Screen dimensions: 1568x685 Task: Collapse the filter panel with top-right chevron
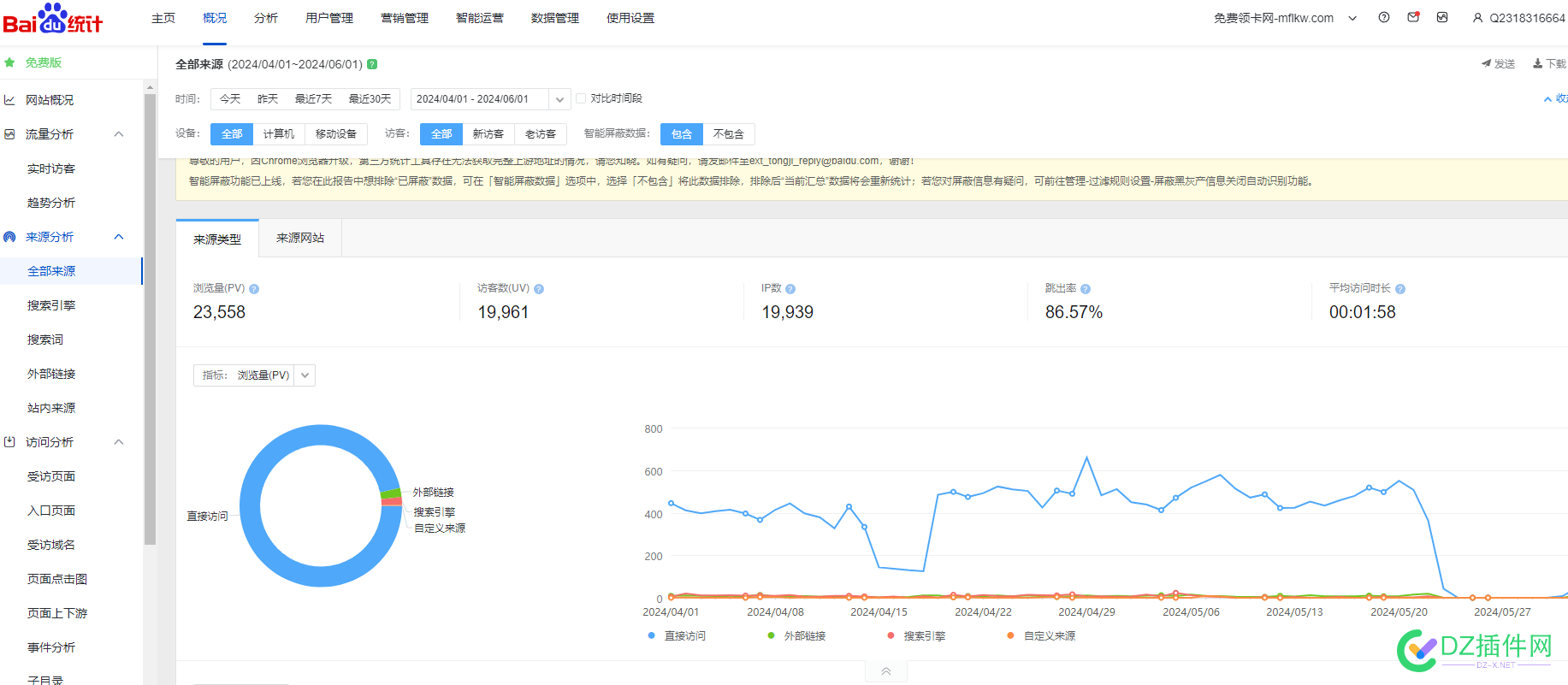pyautogui.click(x=1547, y=99)
